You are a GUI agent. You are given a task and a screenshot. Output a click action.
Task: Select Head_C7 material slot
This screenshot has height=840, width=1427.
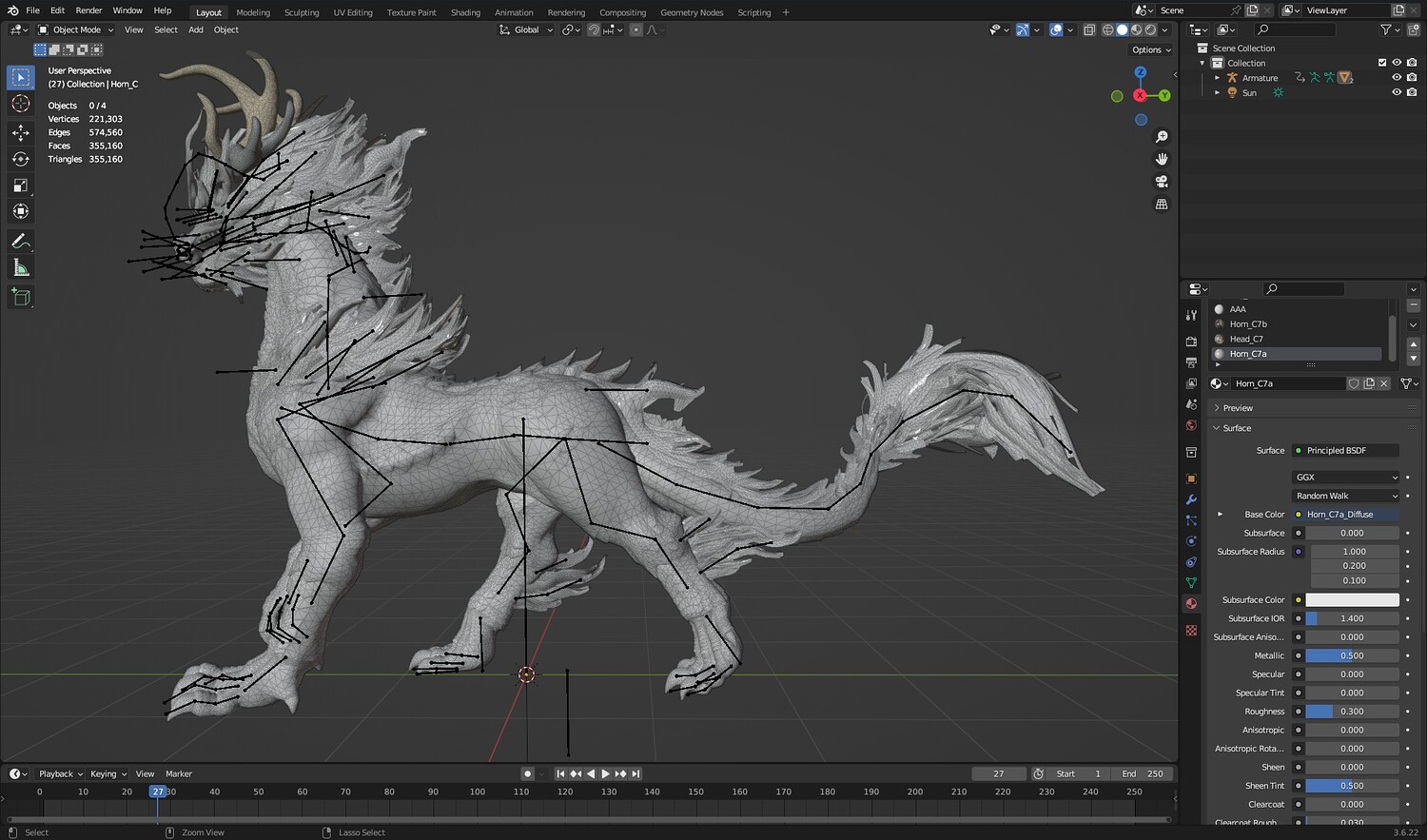click(x=1246, y=339)
